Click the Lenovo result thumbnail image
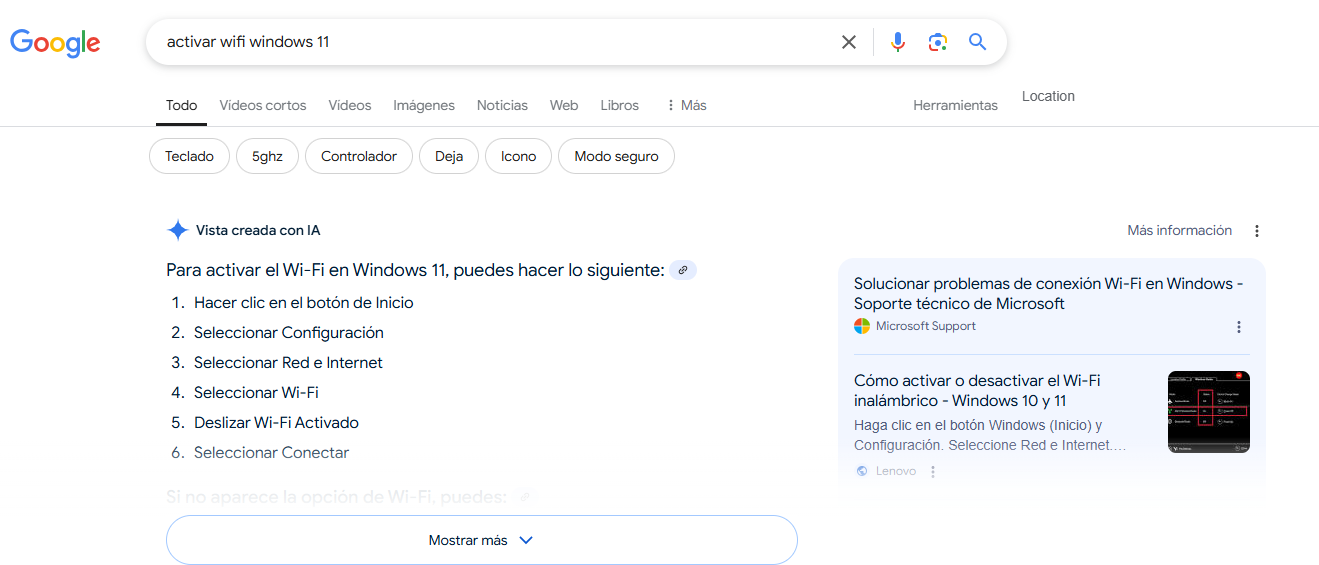1319x565 pixels. pyautogui.click(x=1209, y=412)
